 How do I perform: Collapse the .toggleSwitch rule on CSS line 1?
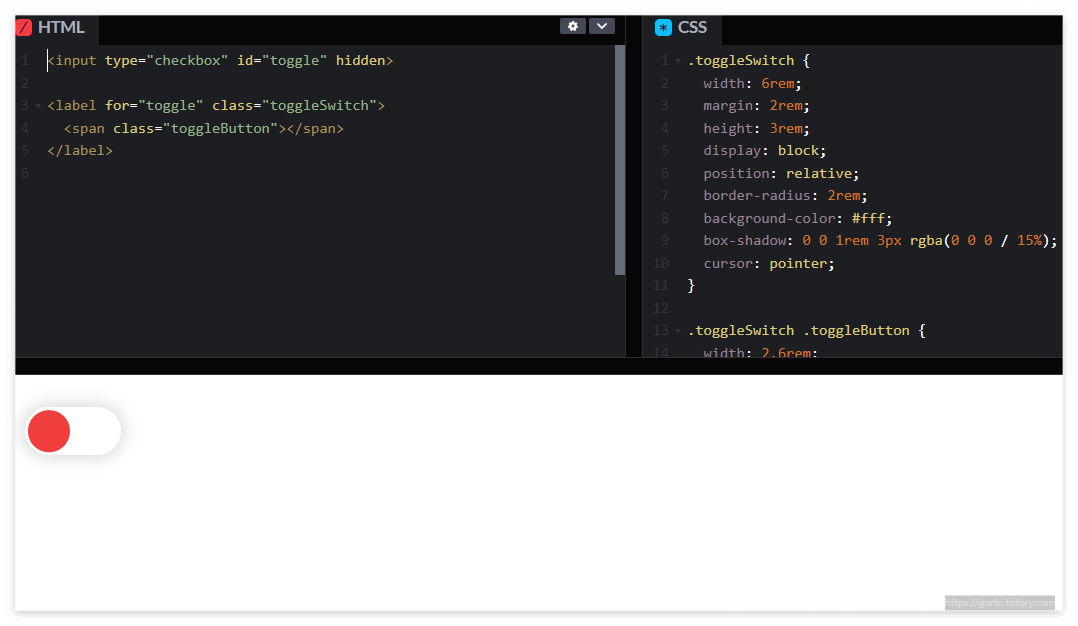click(x=679, y=61)
